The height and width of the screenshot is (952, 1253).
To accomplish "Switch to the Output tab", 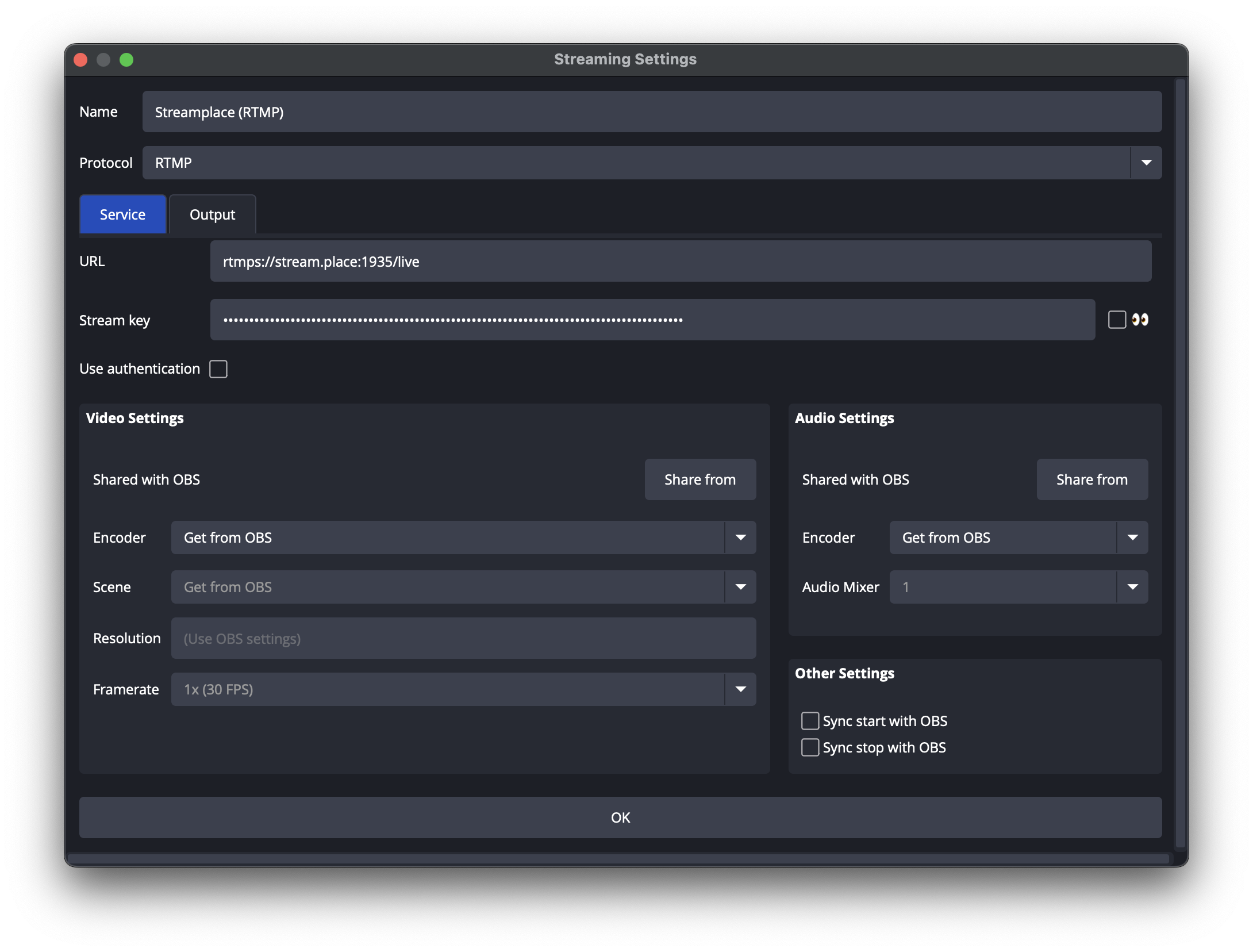I will click(212, 214).
